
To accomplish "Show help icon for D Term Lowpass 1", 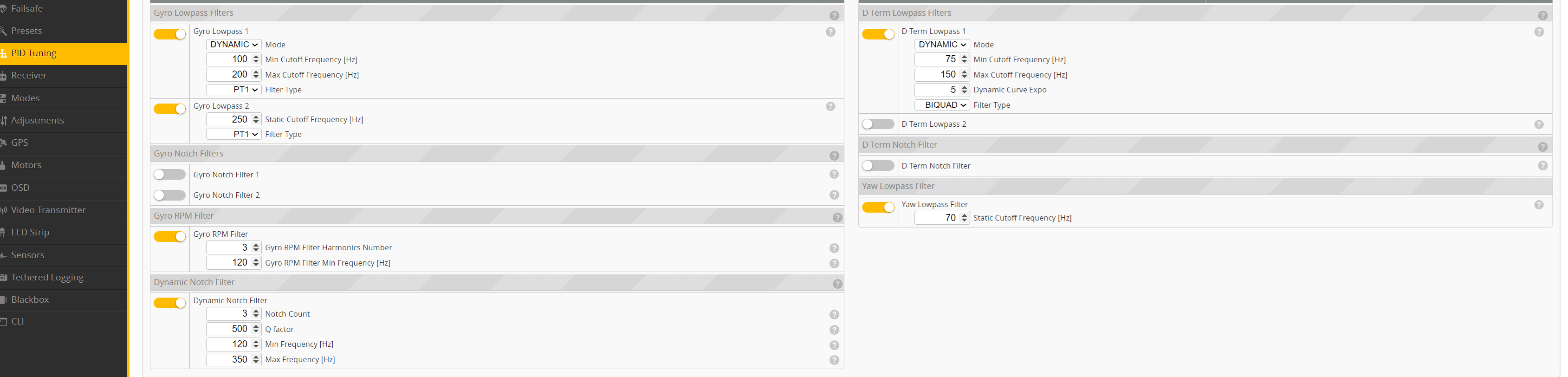I will point(1539,32).
